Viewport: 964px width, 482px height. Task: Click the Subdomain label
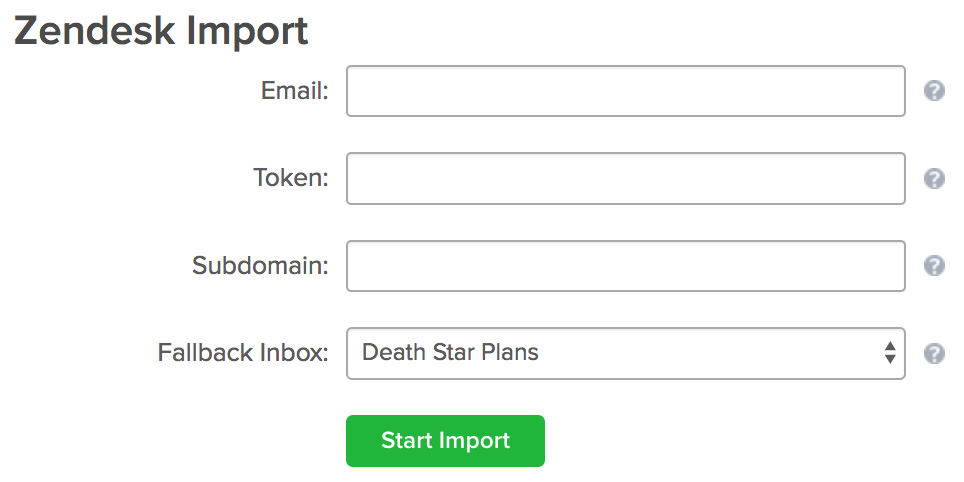[260, 266]
